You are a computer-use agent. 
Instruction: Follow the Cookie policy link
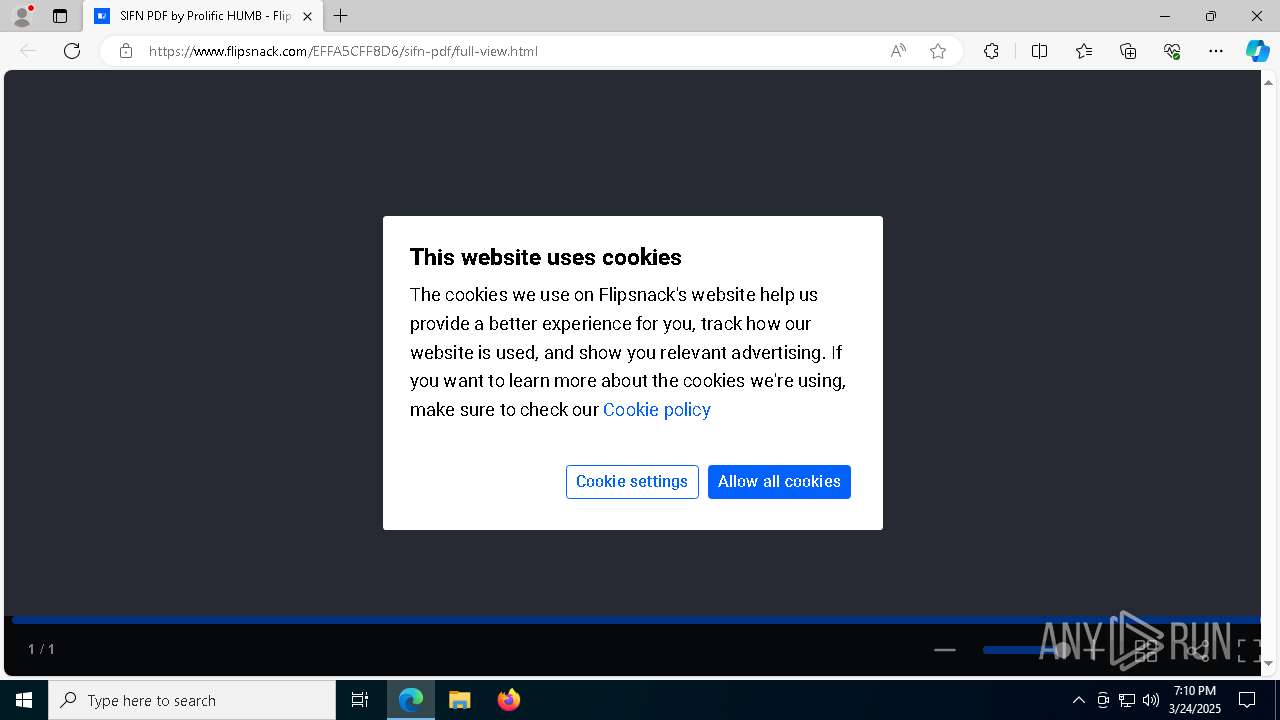pyautogui.click(x=657, y=409)
